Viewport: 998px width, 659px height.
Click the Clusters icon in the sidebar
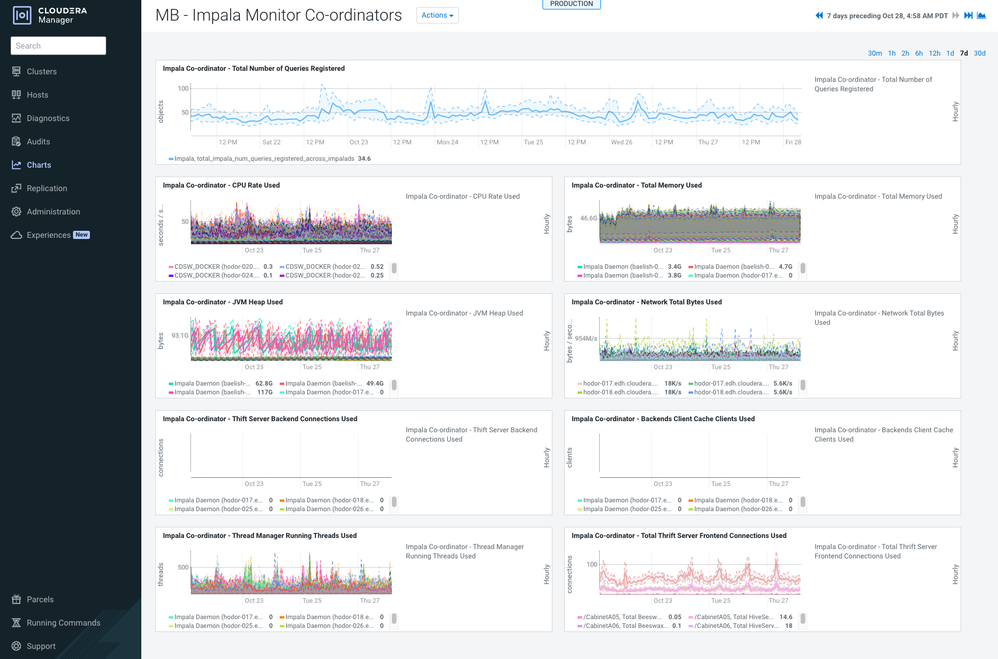point(17,71)
